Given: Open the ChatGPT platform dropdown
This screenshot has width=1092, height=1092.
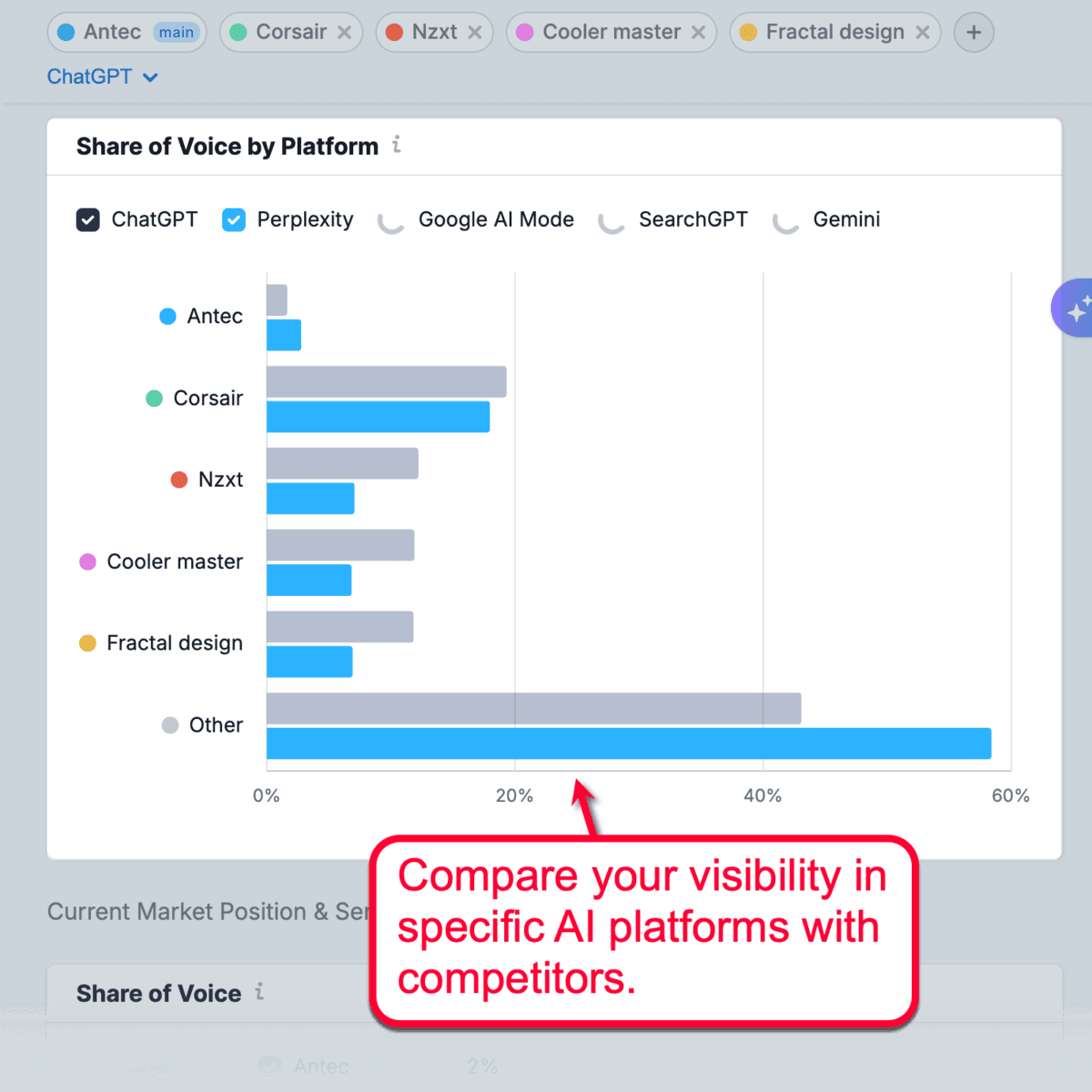Looking at the screenshot, I should 90,77.
